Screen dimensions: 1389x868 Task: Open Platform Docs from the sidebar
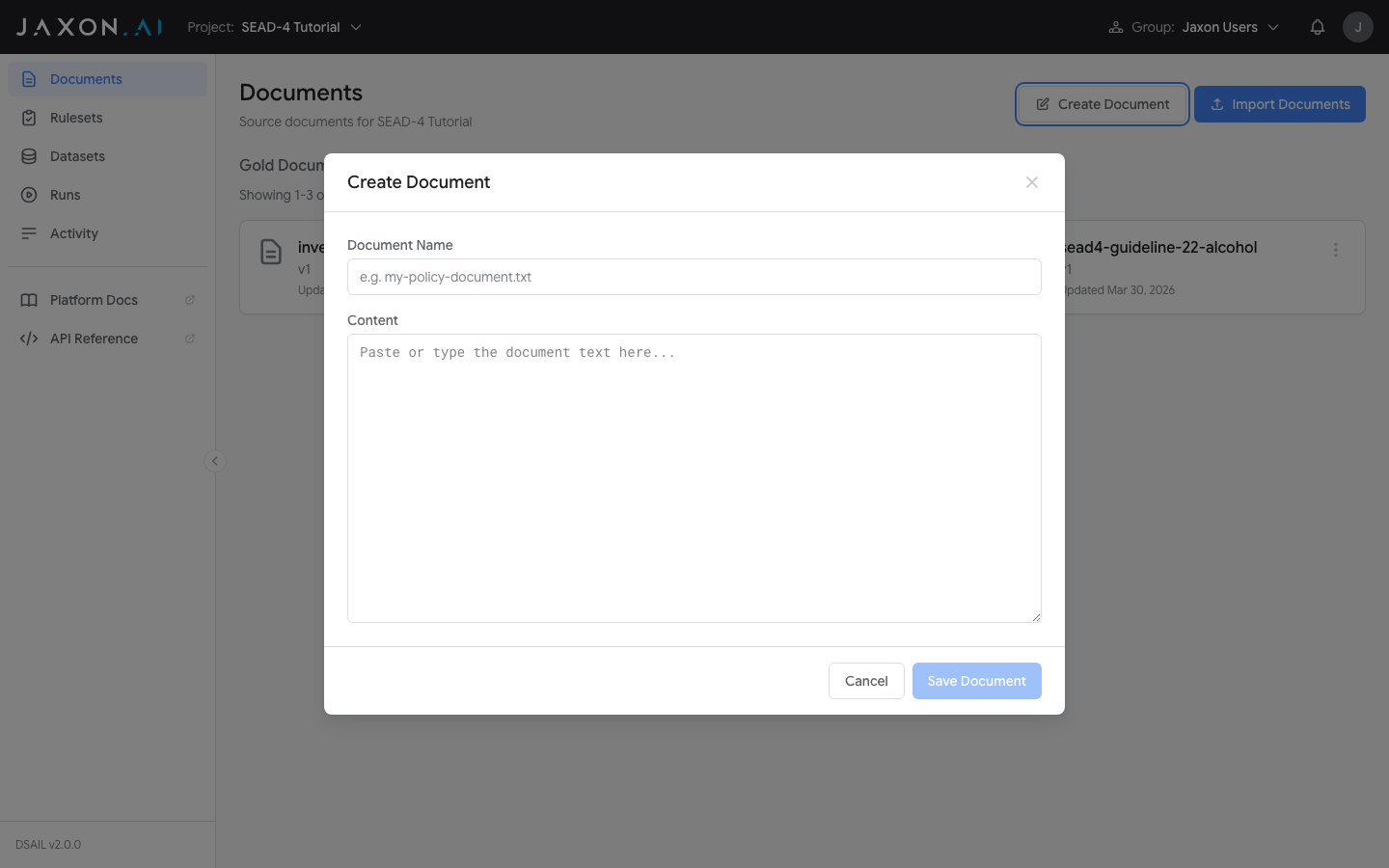94,300
